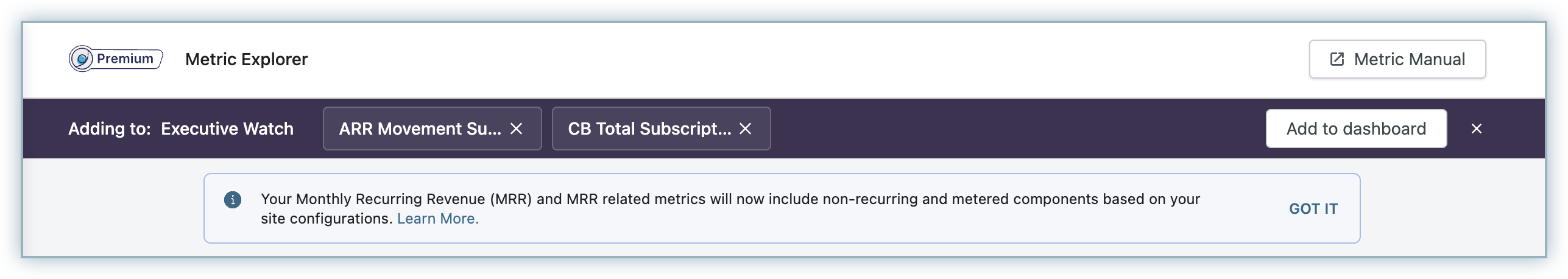Click the blank white header area
The width and height of the screenshot is (1568, 279).
pos(792,59)
